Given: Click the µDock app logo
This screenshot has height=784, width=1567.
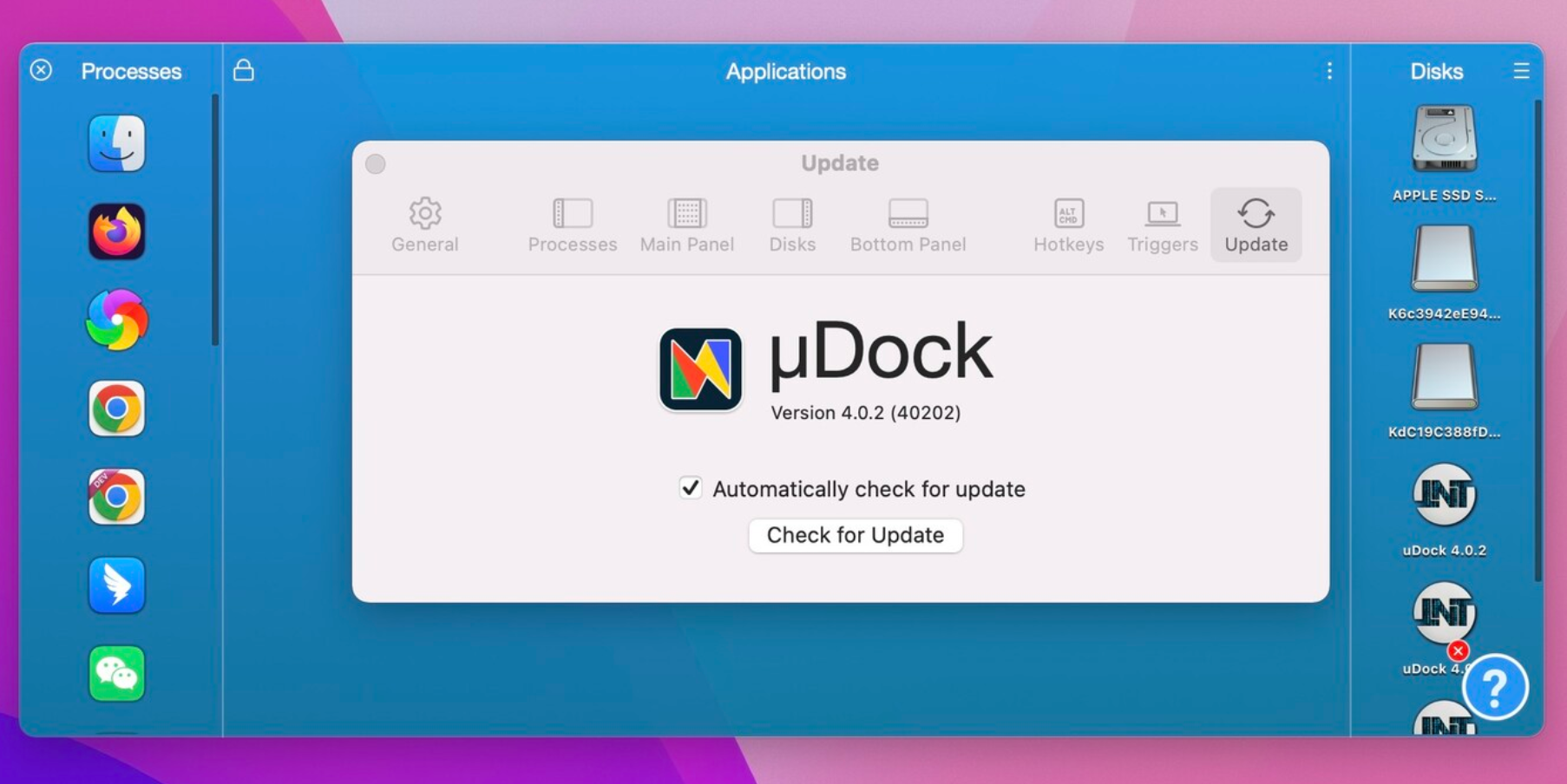Looking at the screenshot, I should 700,369.
